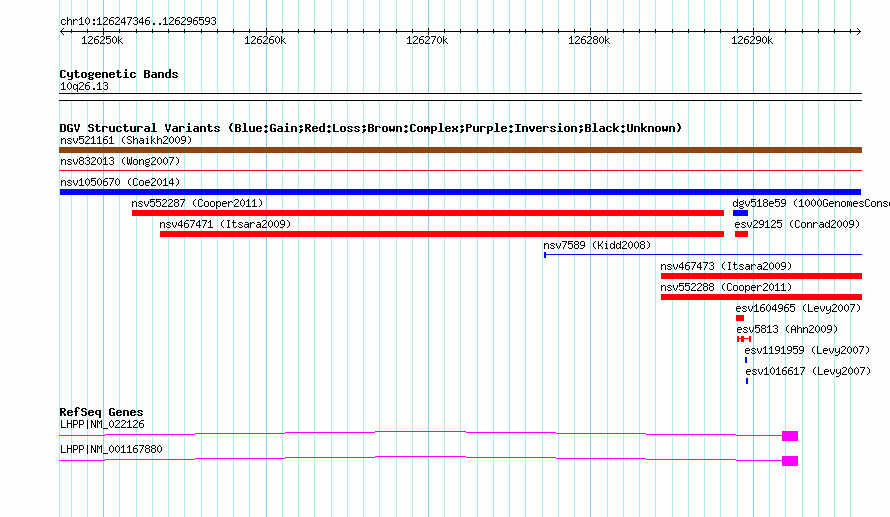Select the red esv5813 Ahn2009 marker
This screenshot has width=890, height=517.
(744, 339)
